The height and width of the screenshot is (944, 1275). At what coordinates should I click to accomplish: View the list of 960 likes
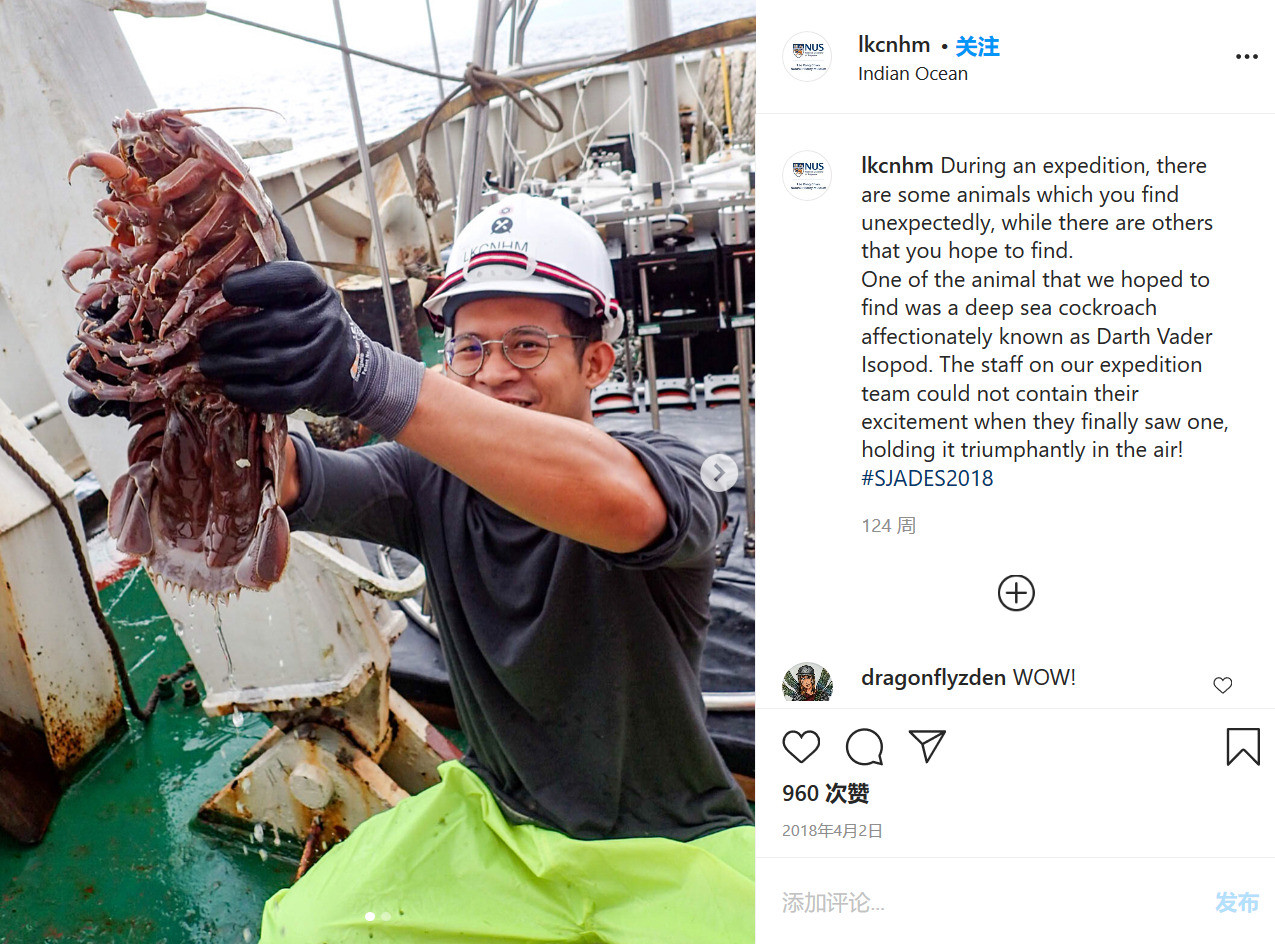(825, 794)
